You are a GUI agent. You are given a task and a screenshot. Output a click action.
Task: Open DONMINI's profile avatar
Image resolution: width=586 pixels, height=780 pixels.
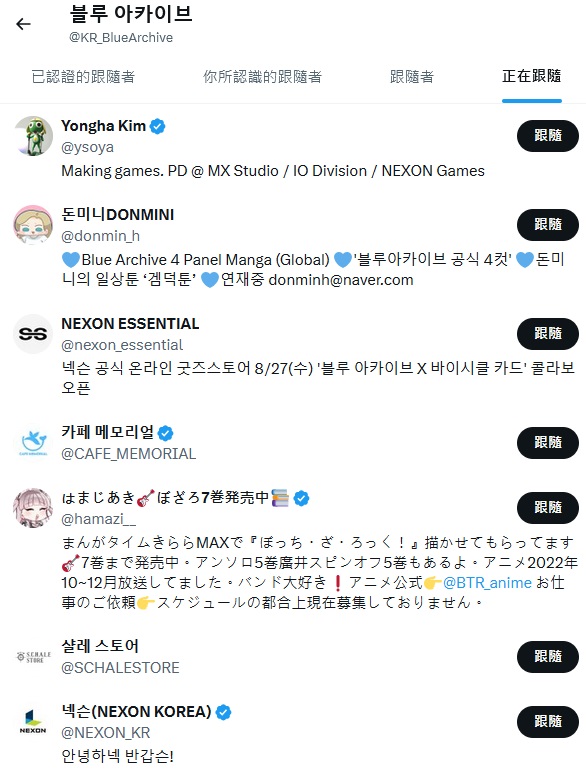click(33, 224)
